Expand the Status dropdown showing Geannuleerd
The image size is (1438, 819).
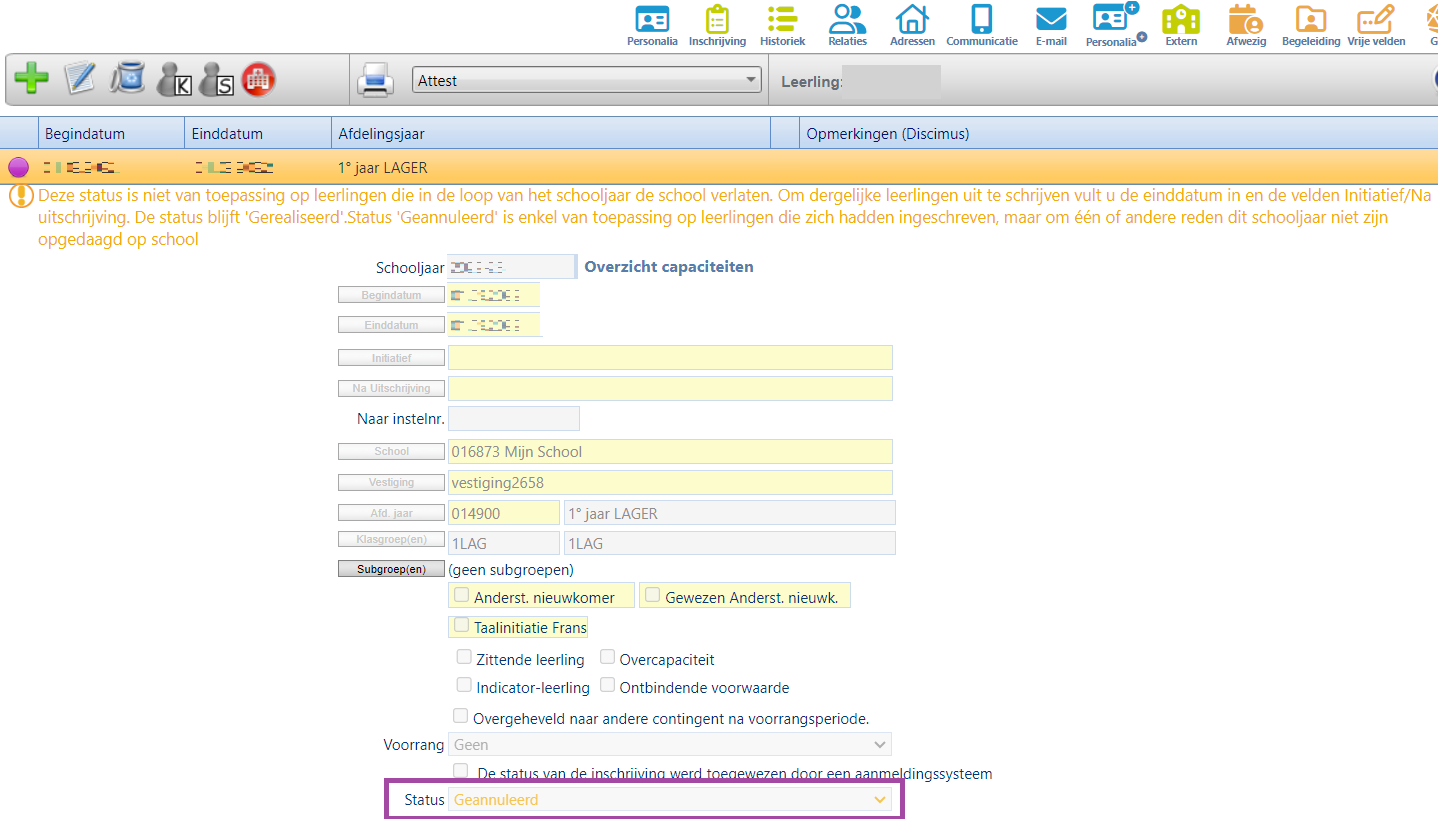point(669,800)
